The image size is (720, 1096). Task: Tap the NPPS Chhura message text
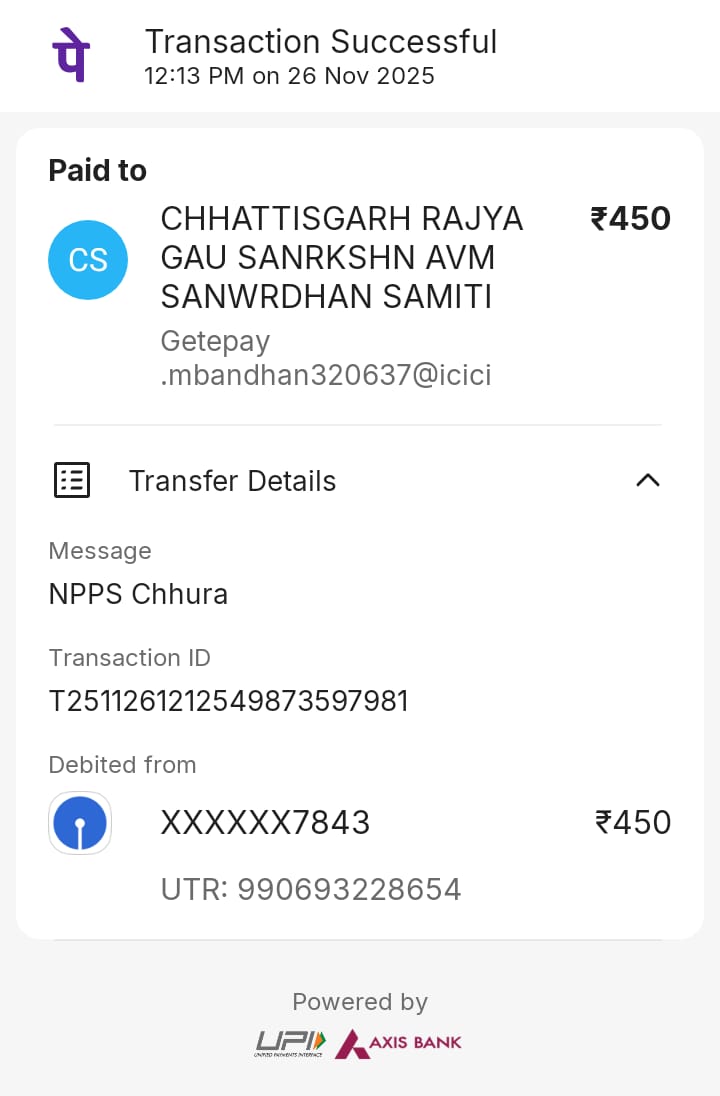(138, 594)
